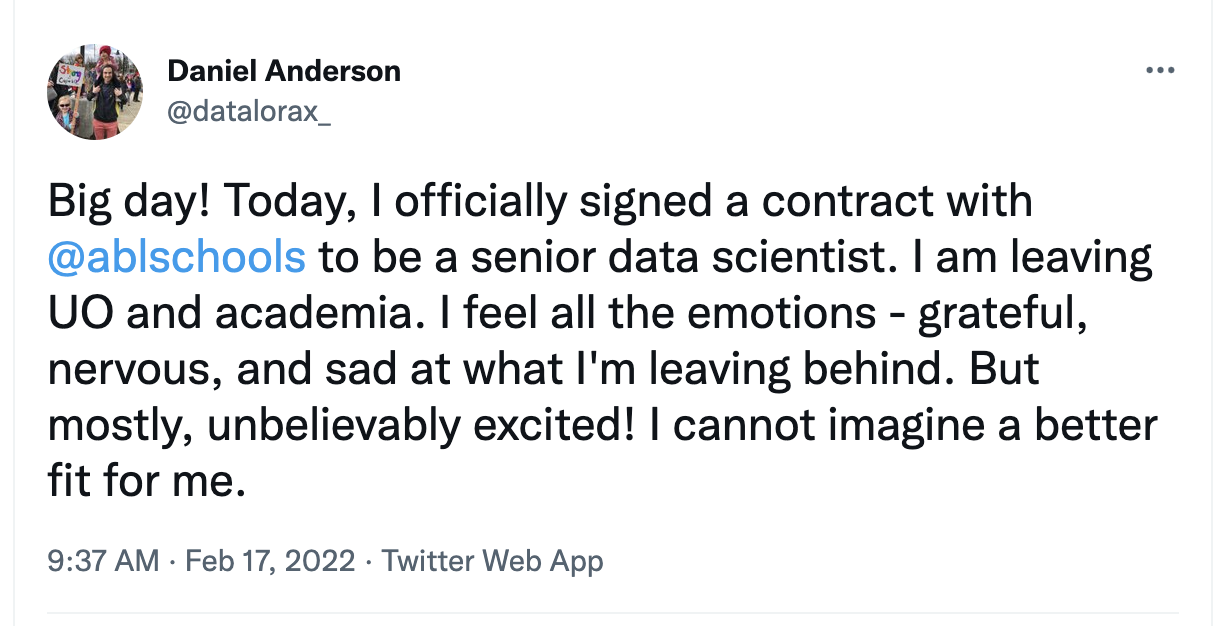The width and height of the screenshot is (1220, 626).
Task: Click Daniel Anderson's profile photo
Action: pyautogui.click(x=94, y=92)
